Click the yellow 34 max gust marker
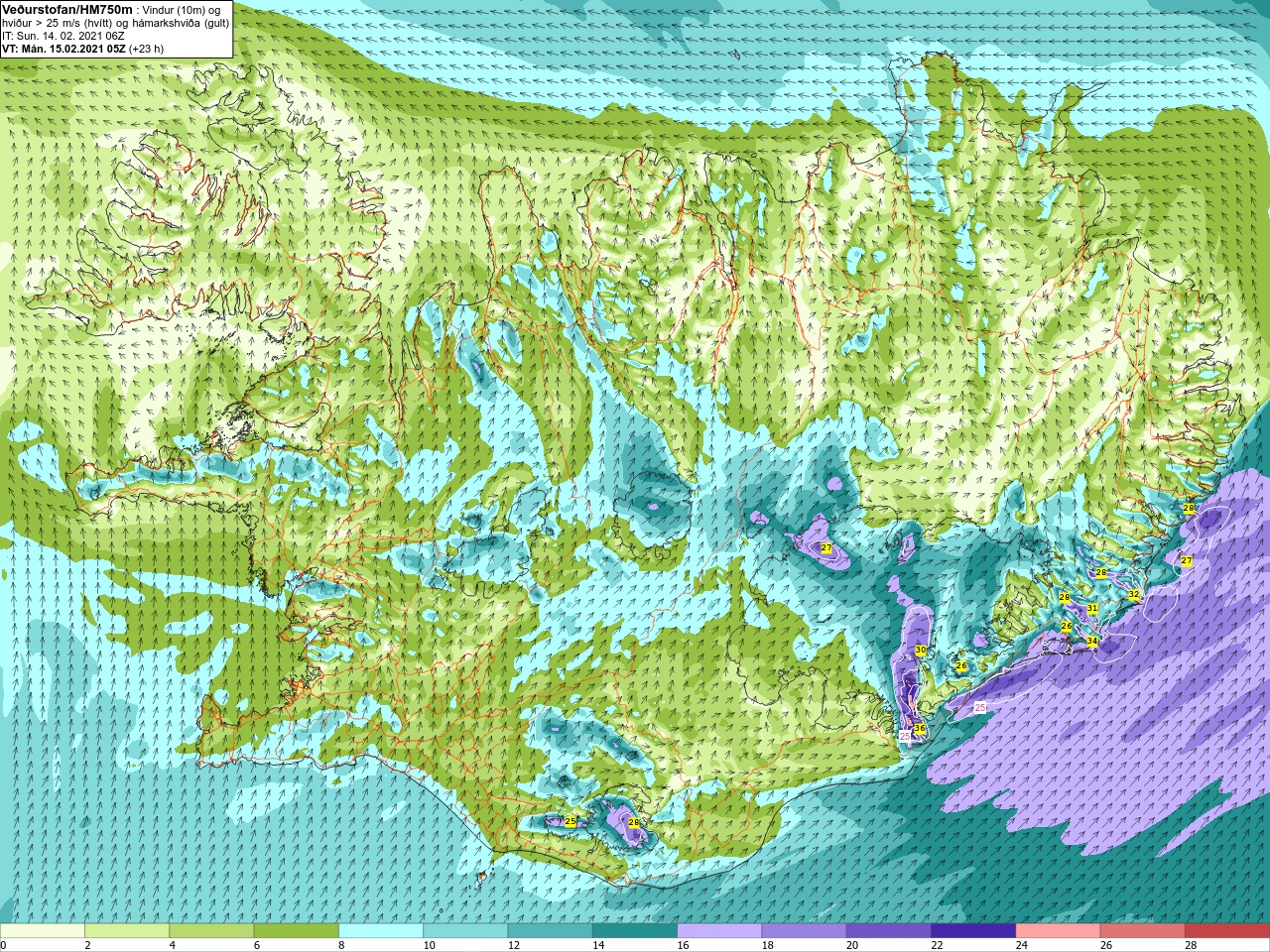Viewport: 1270px width, 952px height. click(1092, 642)
